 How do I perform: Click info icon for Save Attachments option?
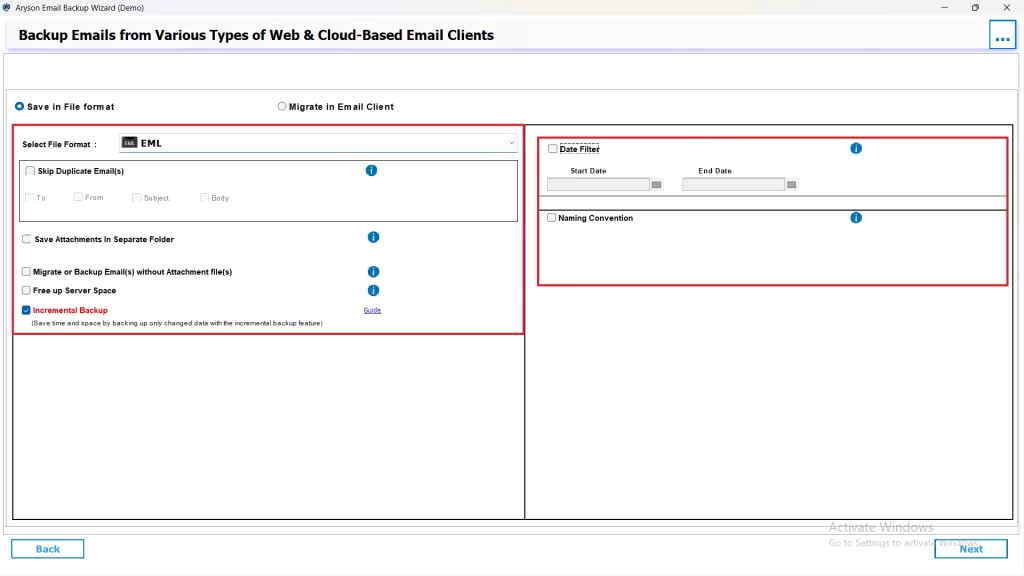373,238
